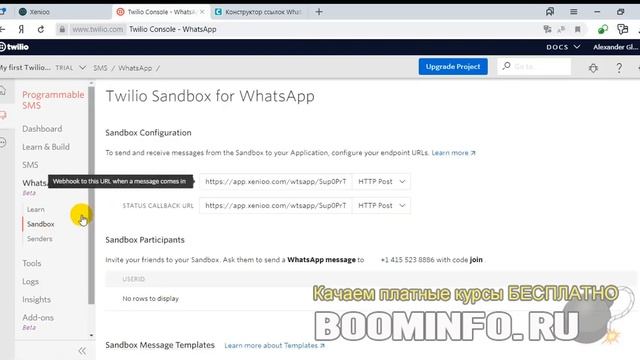Click the bookmarks collection icon in tab bar

(x=550, y=12)
